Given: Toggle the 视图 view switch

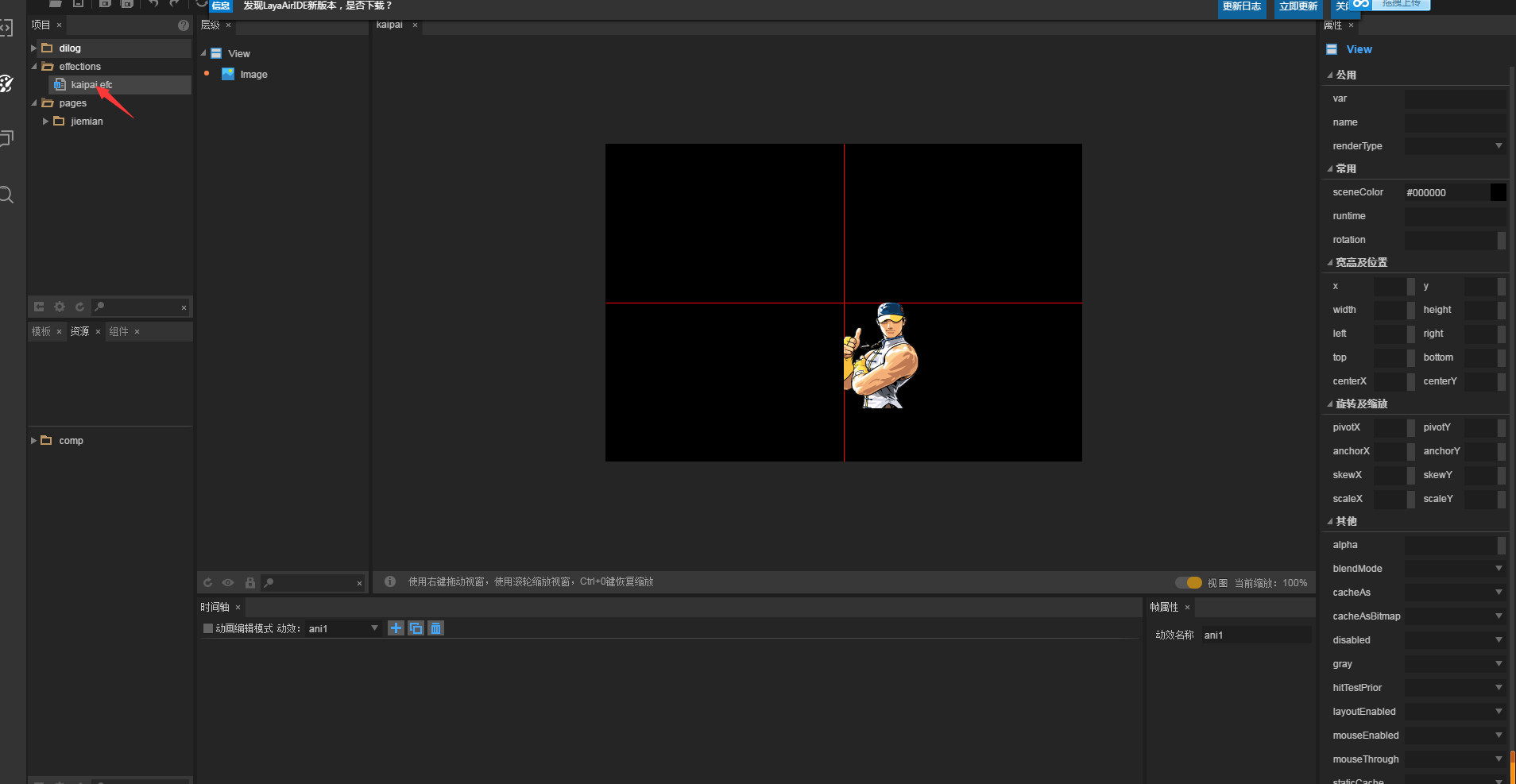Looking at the screenshot, I should click(1189, 582).
